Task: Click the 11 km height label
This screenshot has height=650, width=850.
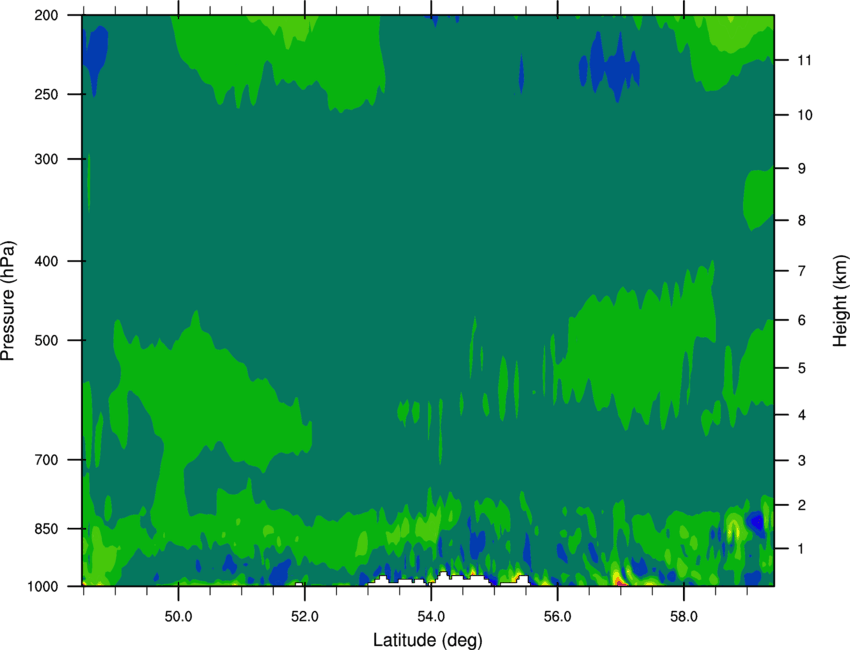Action: 805,60
